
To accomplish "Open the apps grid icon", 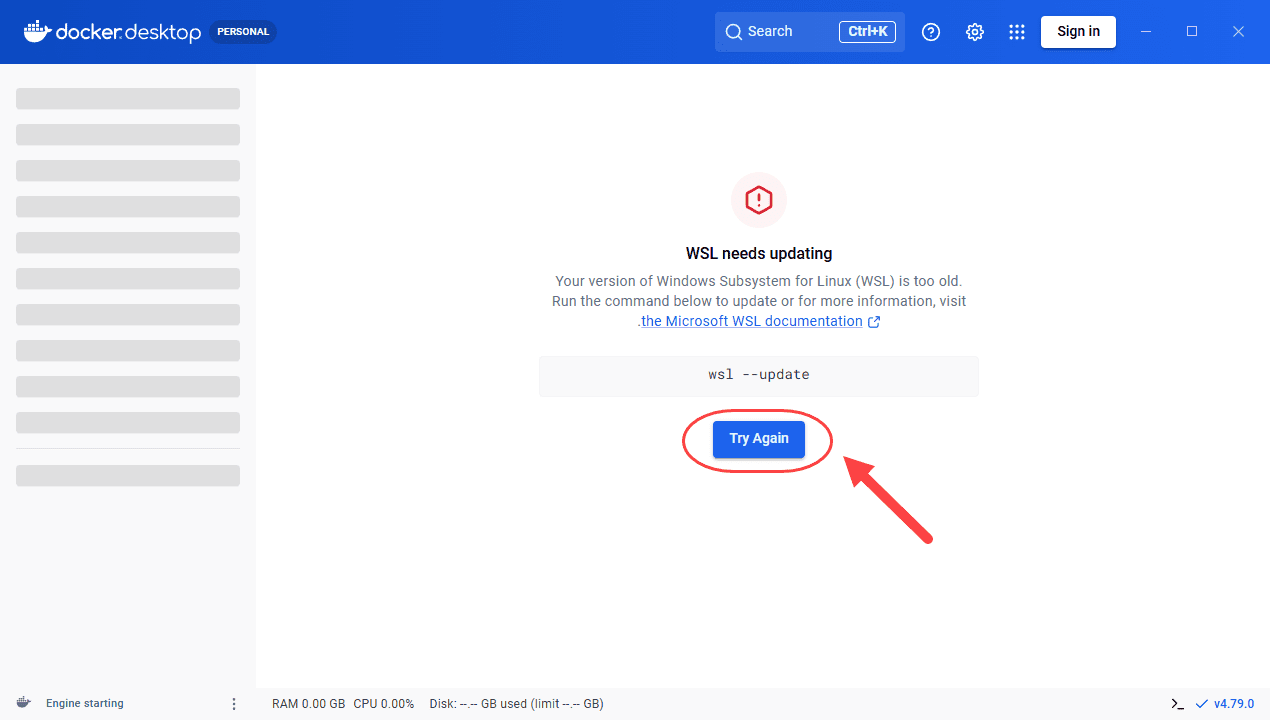I will coord(1017,32).
